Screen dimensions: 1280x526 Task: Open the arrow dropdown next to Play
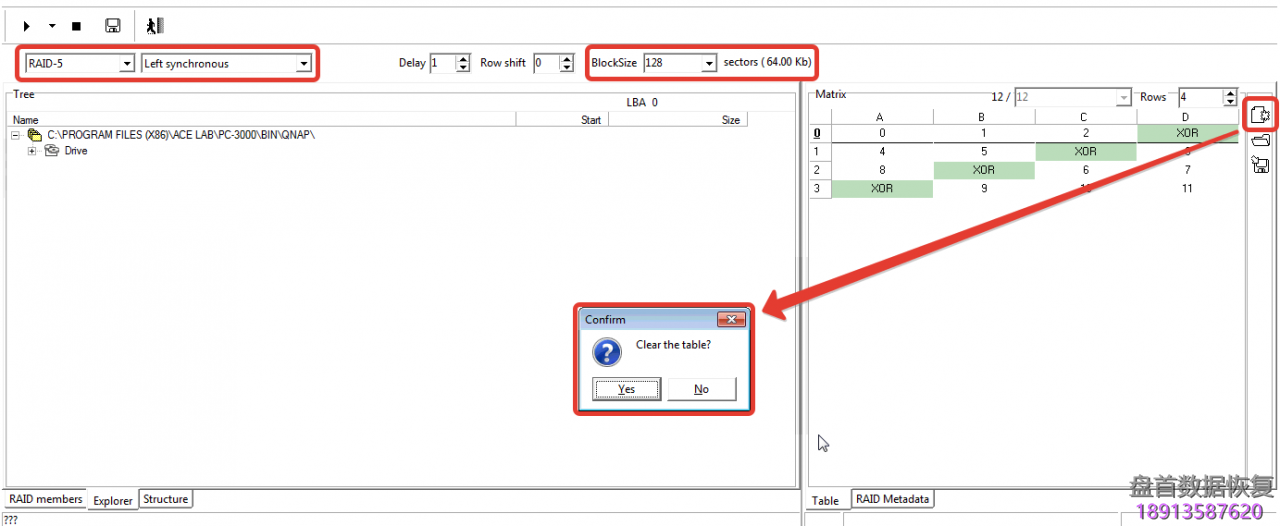click(x=52, y=26)
